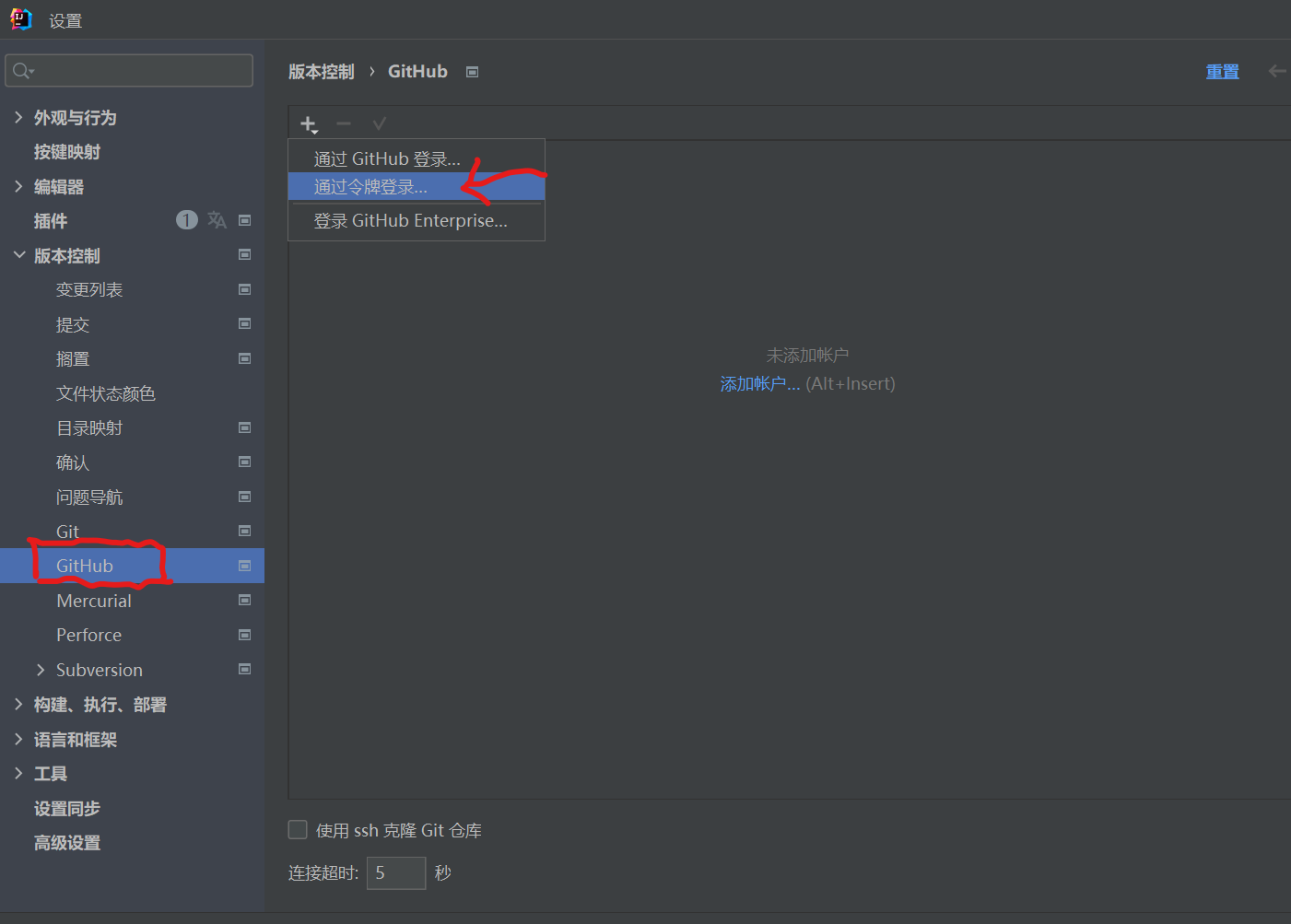This screenshot has width=1291, height=924.
Task: Select 问题导航 settings item
Action: pyautogui.click(x=89, y=497)
